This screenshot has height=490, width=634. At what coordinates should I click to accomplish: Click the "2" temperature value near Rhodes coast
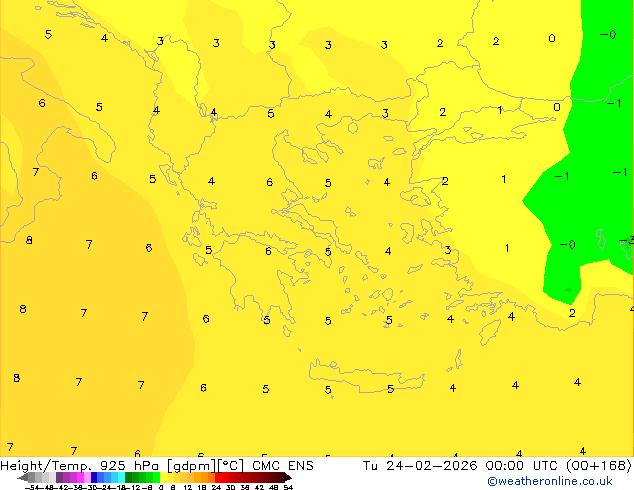(572, 313)
